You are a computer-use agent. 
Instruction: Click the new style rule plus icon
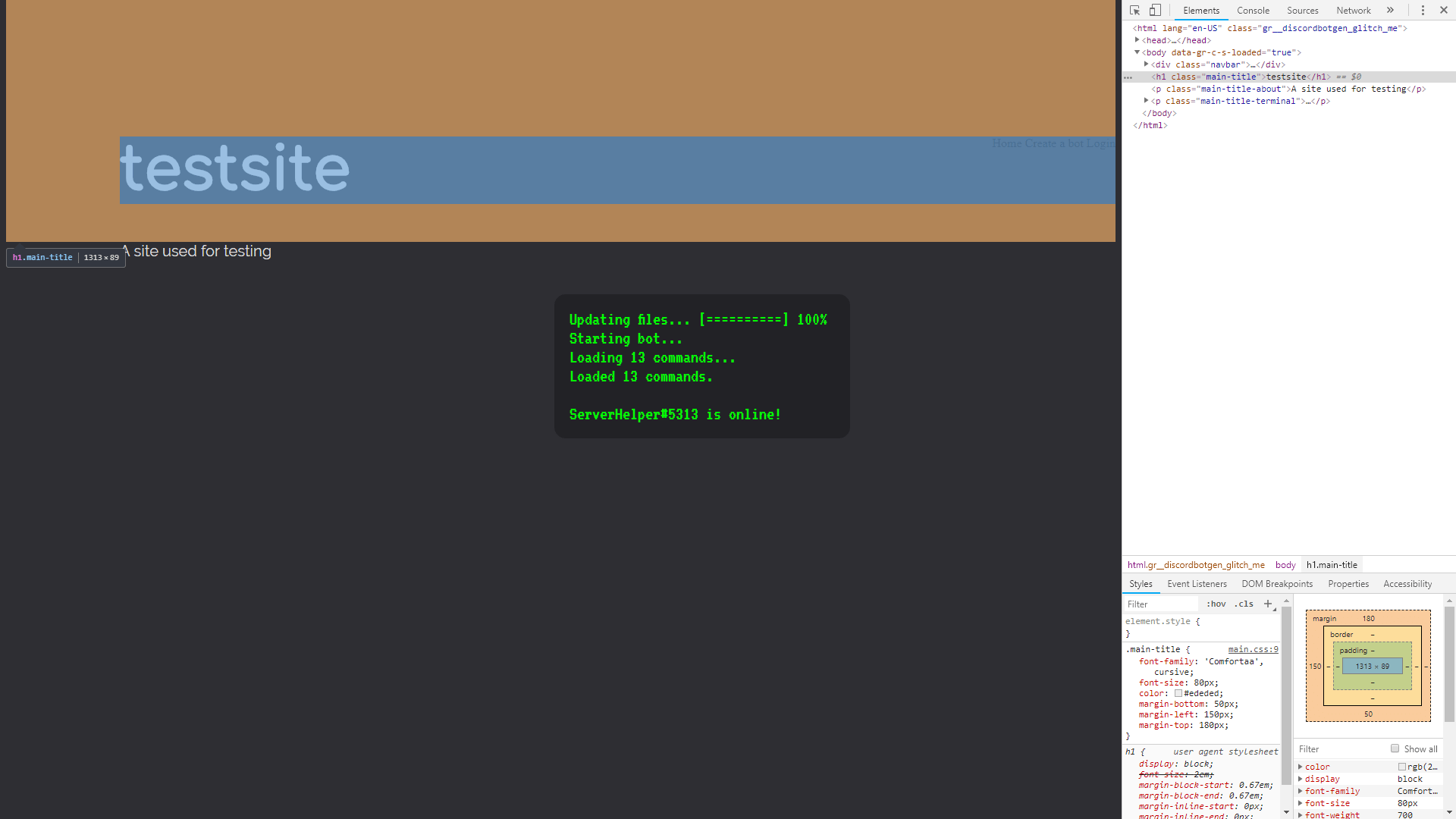point(1269,604)
